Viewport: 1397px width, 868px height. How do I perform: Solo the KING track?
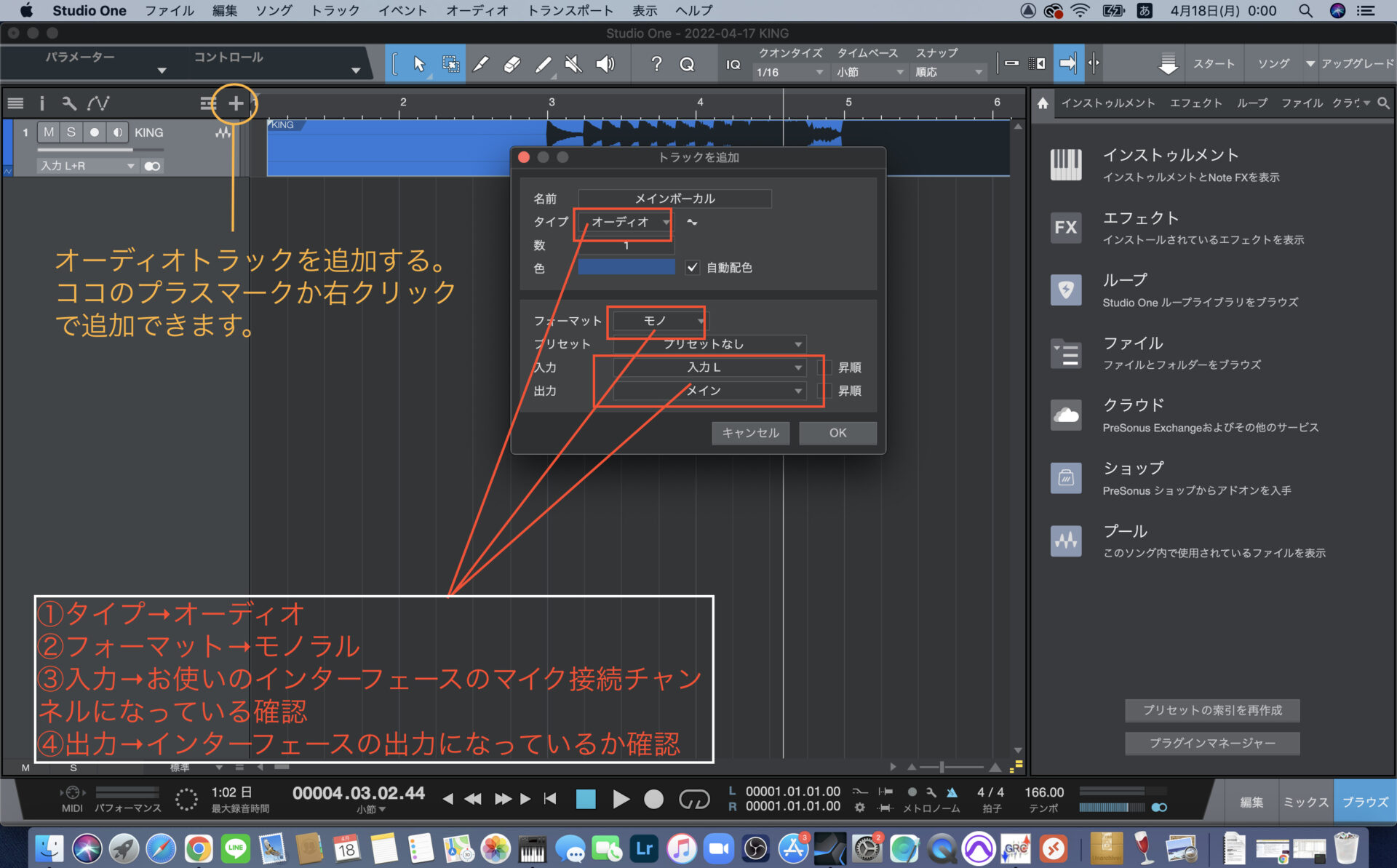(x=71, y=132)
